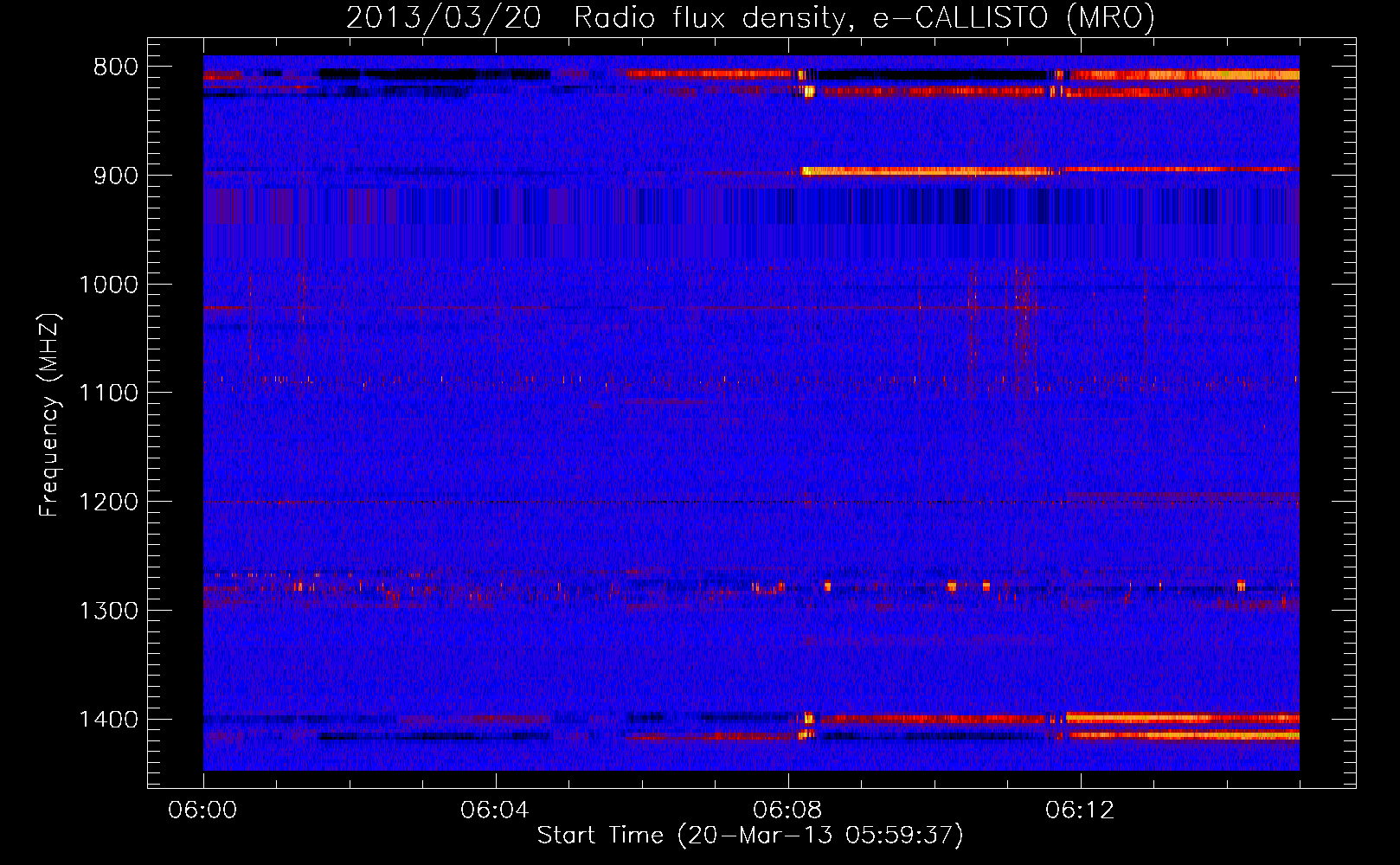Click the "Start Time (20-Mar-13 05:59:37)" x-axis label
1400x865 pixels.
[x=750, y=836]
